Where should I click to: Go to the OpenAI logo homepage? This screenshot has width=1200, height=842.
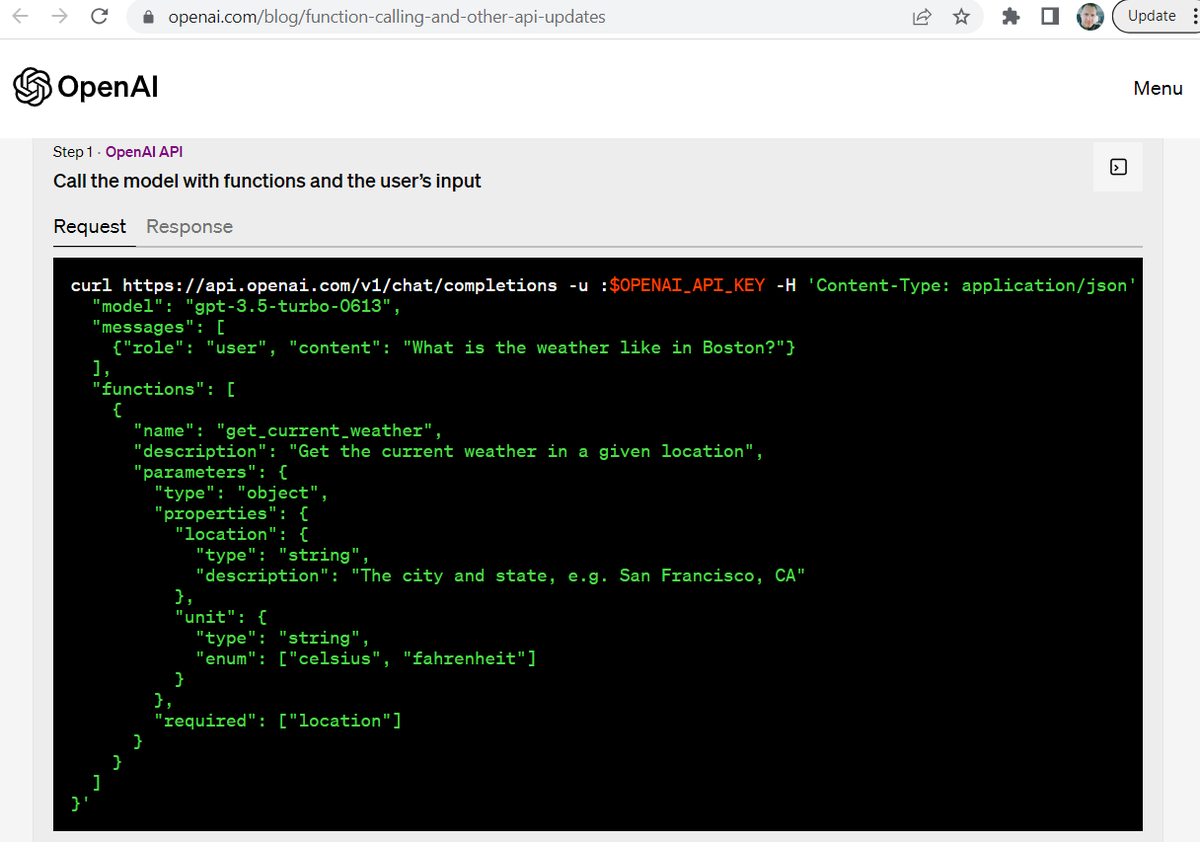[x=86, y=87]
